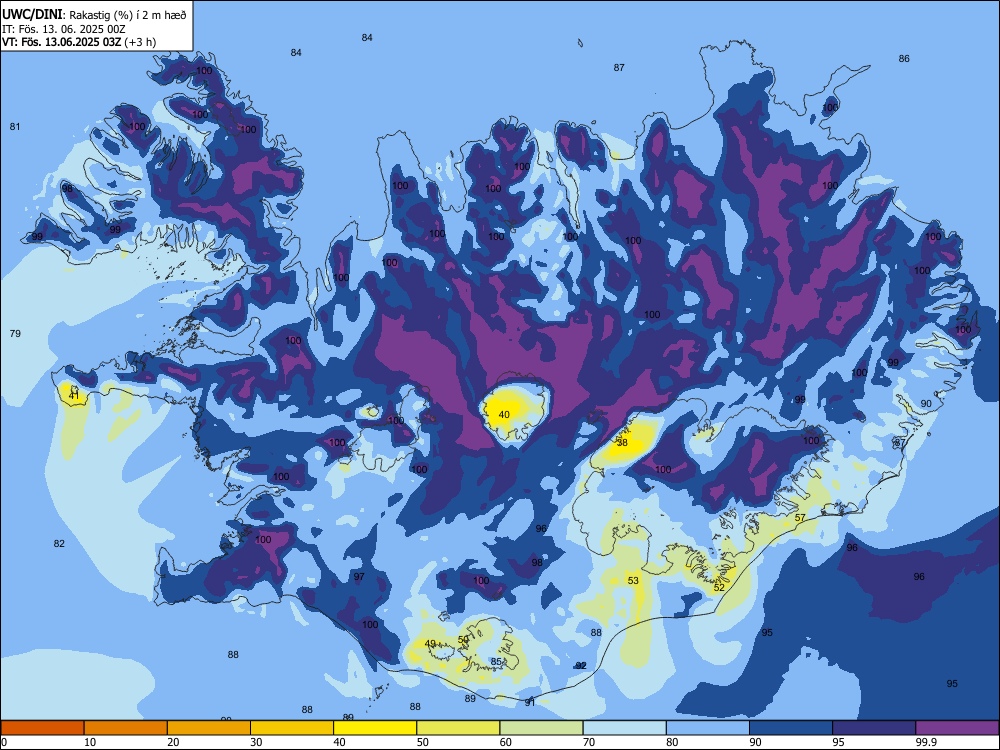Screen dimensions: 1000x750
Task: Click the dark orange 0–10 legend swatch
Action: [42, 728]
